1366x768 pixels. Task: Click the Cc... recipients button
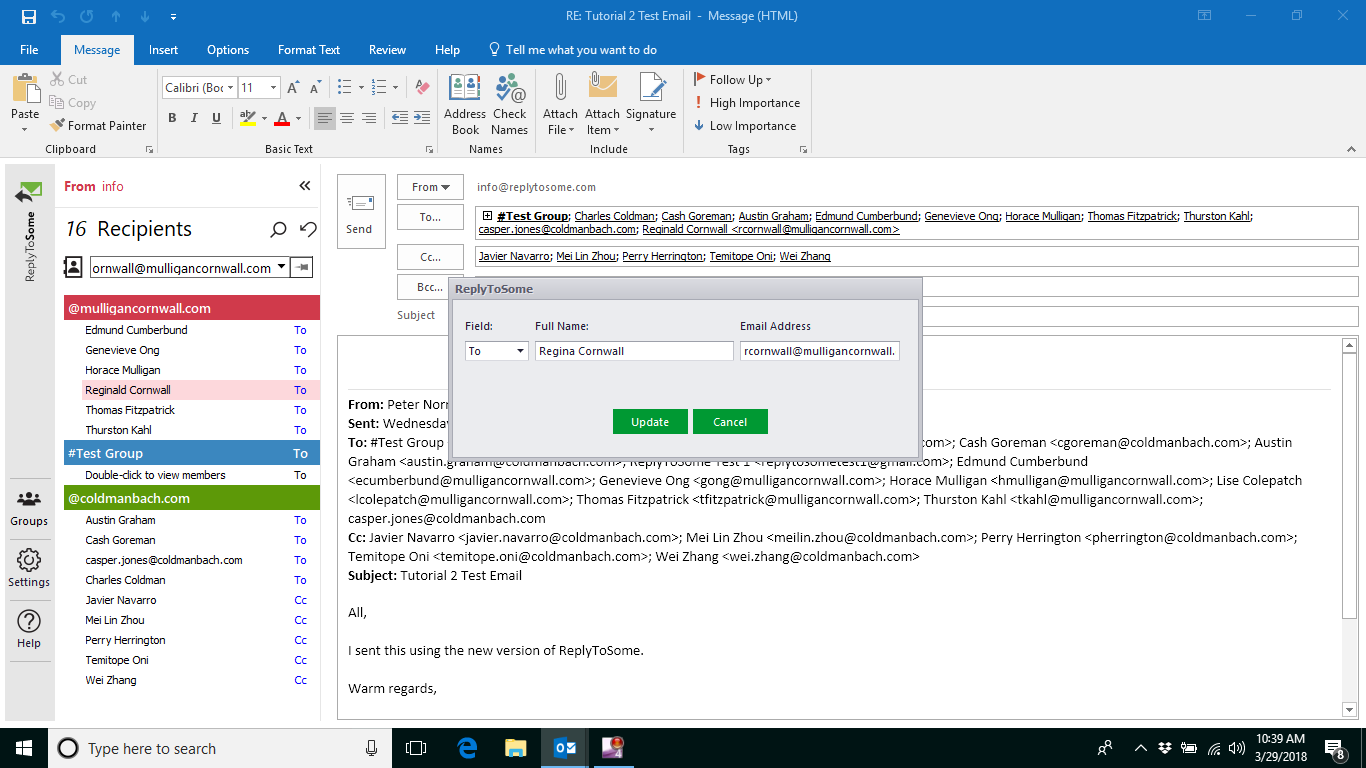pos(430,257)
